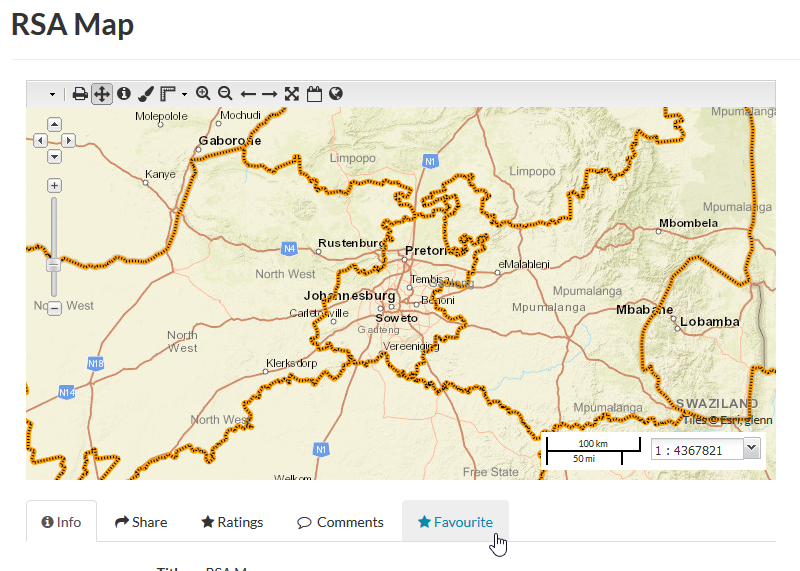Click the RSA Map page heading
800x571 pixels.
coord(72,24)
